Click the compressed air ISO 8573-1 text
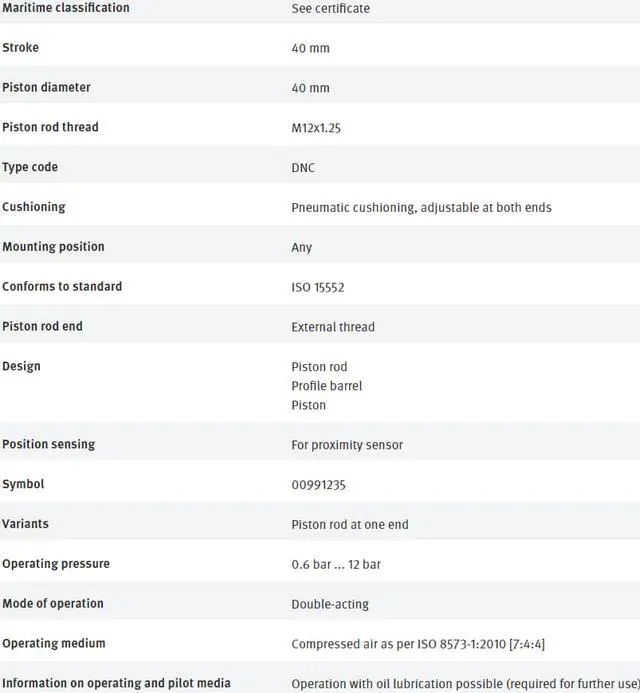The height and width of the screenshot is (693, 640). (x=418, y=644)
